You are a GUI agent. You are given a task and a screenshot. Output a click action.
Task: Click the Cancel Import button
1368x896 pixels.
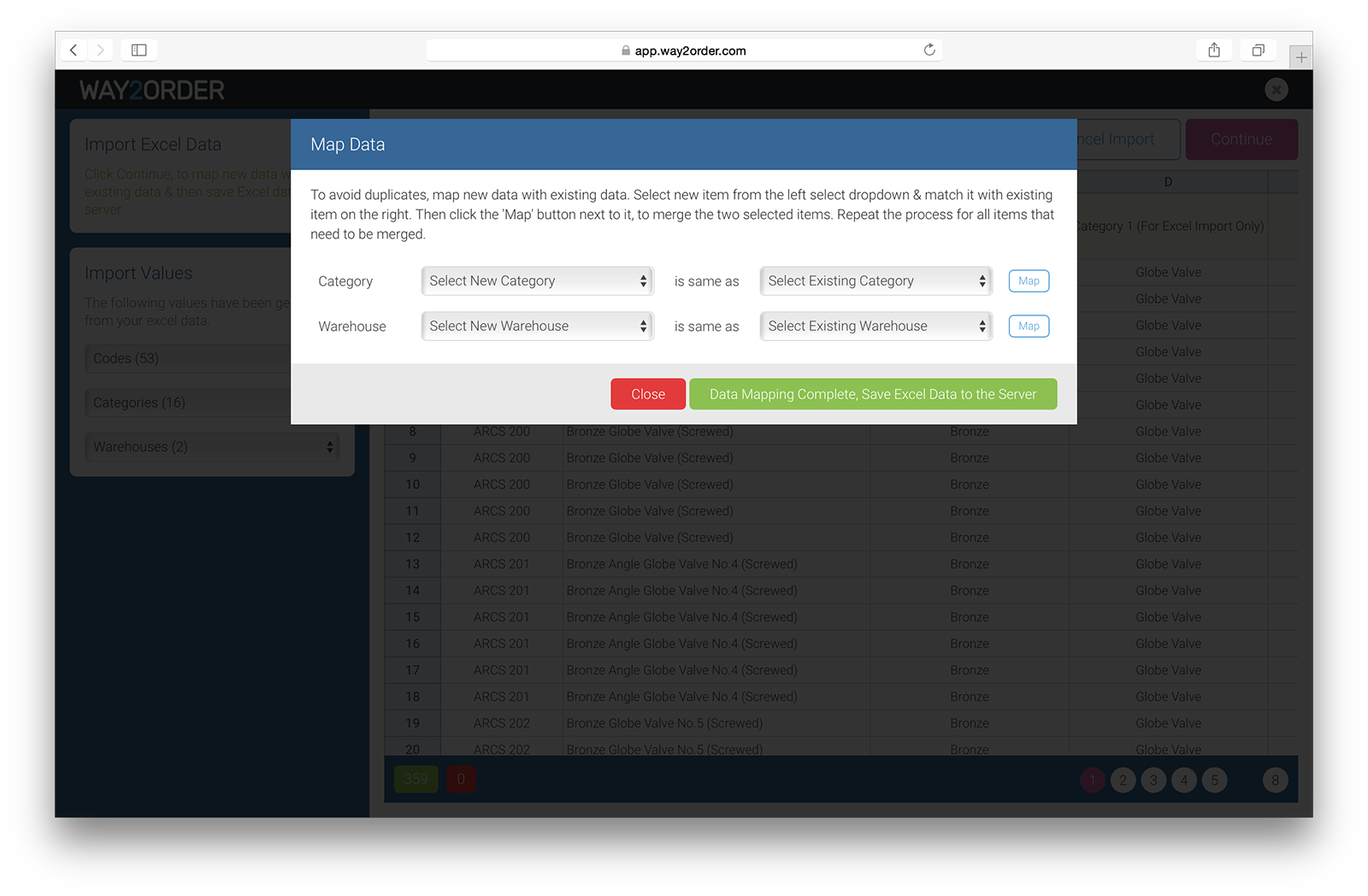1127,139
